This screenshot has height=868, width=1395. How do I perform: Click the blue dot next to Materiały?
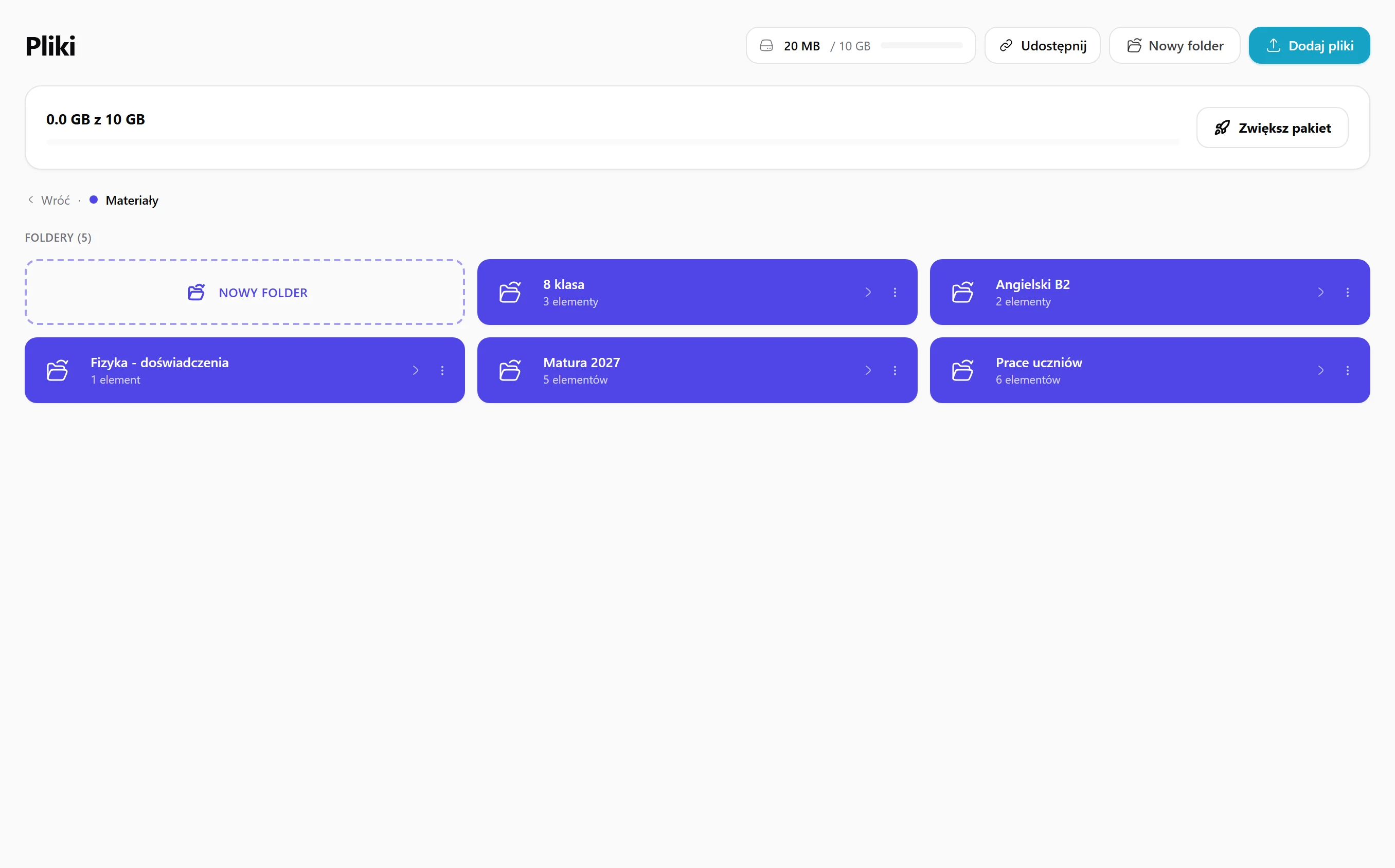[94, 200]
